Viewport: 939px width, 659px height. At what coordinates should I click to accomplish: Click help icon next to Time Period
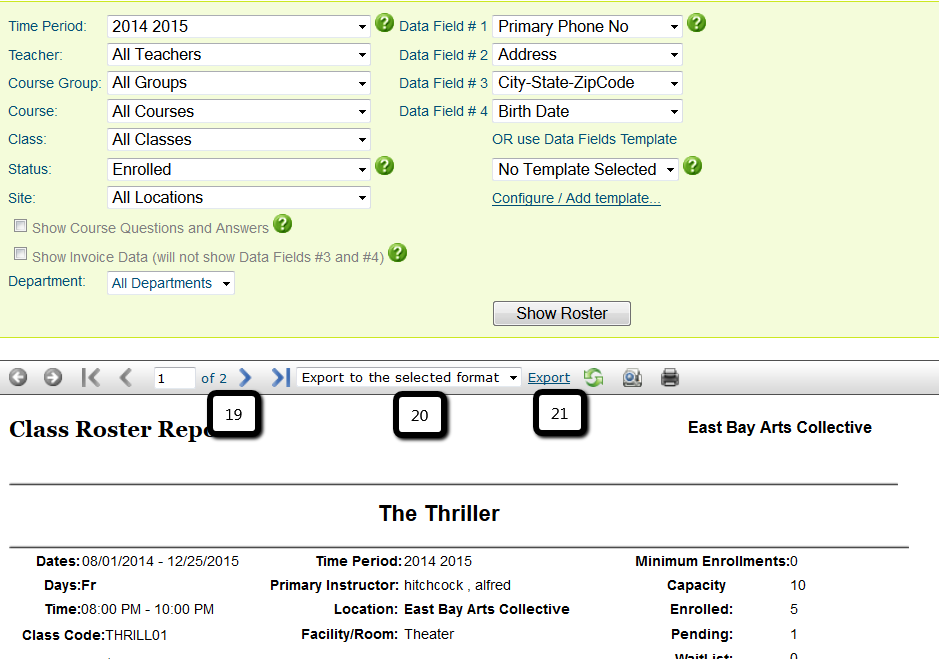click(x=384, y=23)
